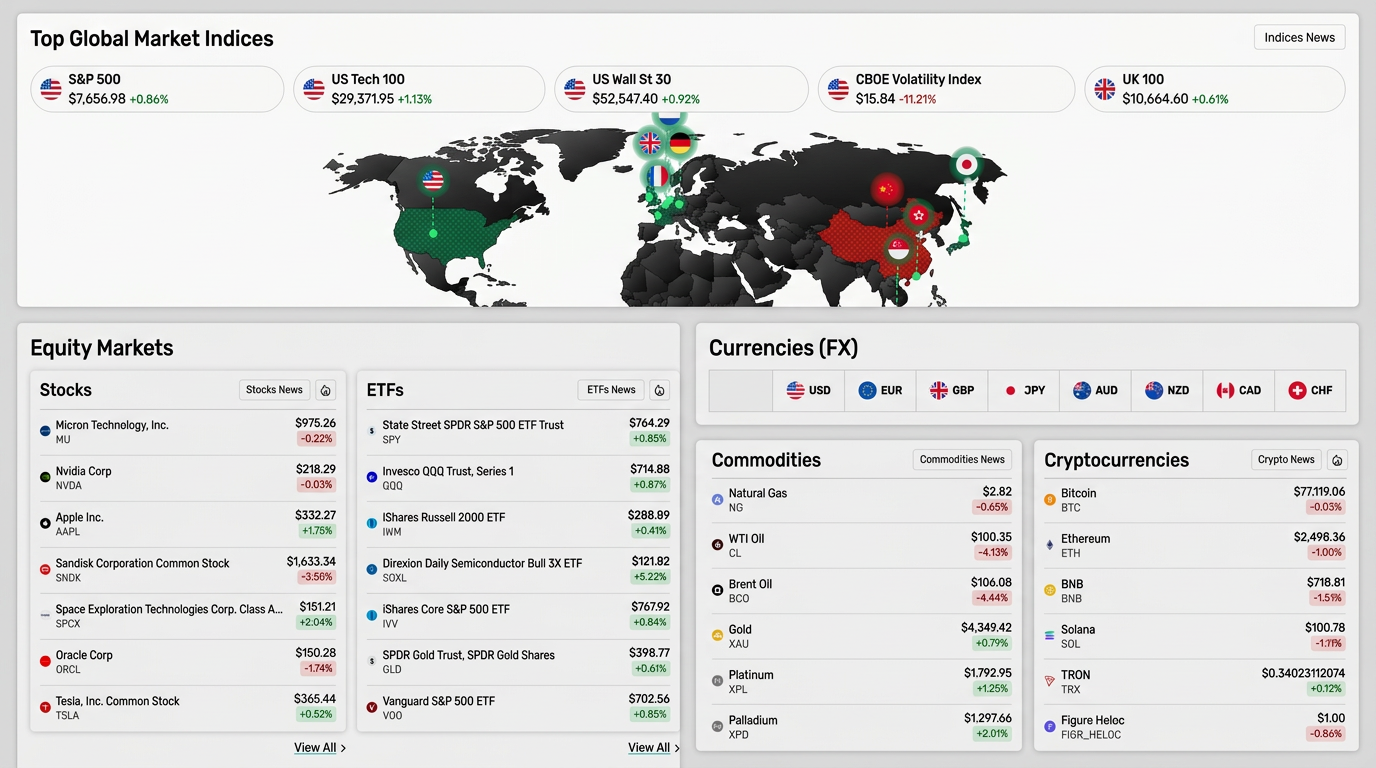Click the flame icon next to Stocks News

click(326, 390)
